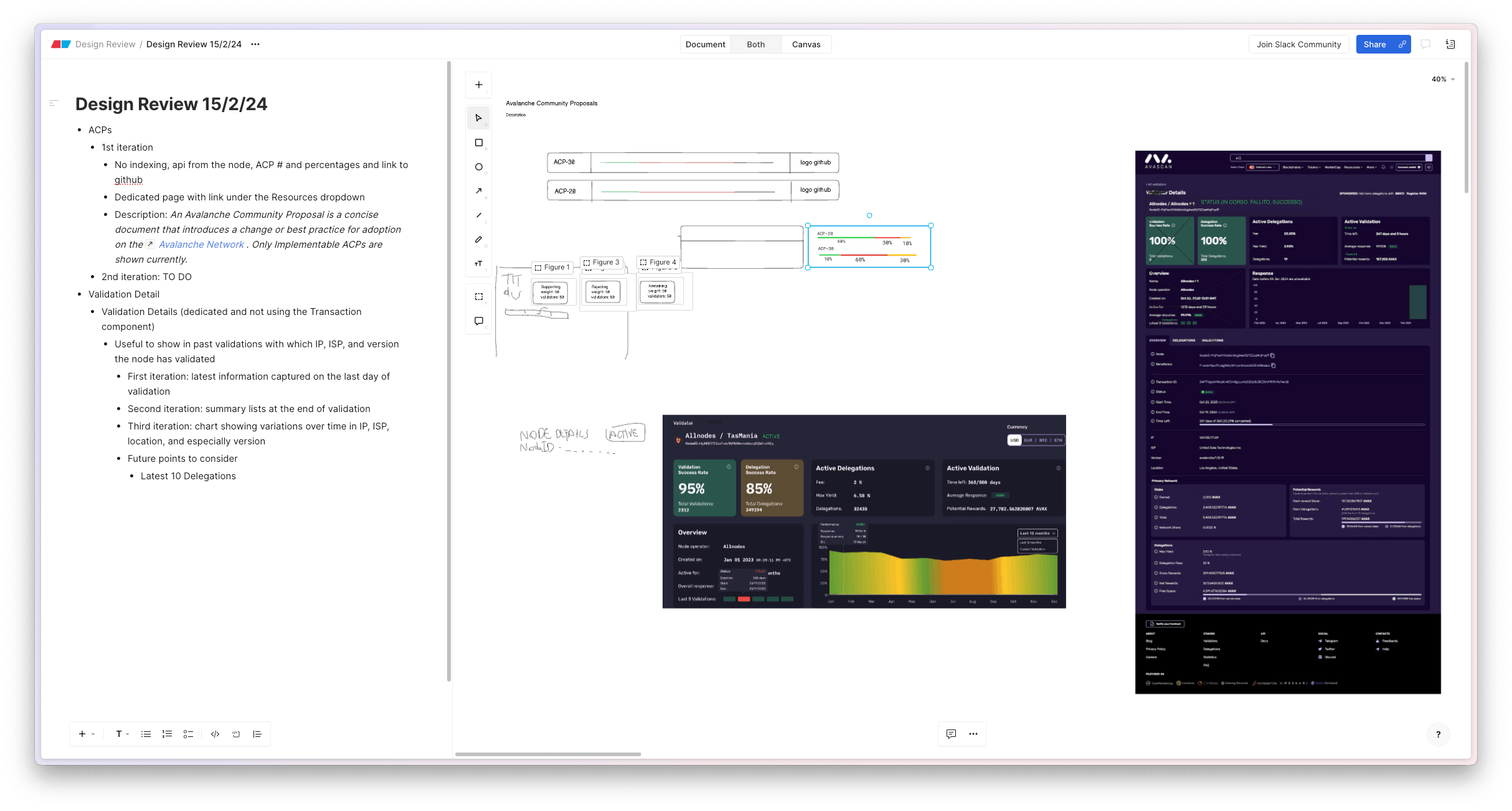Click the 'Validation Detail' bullet
Screen dimensions: 1512x811
coord(124,294)
